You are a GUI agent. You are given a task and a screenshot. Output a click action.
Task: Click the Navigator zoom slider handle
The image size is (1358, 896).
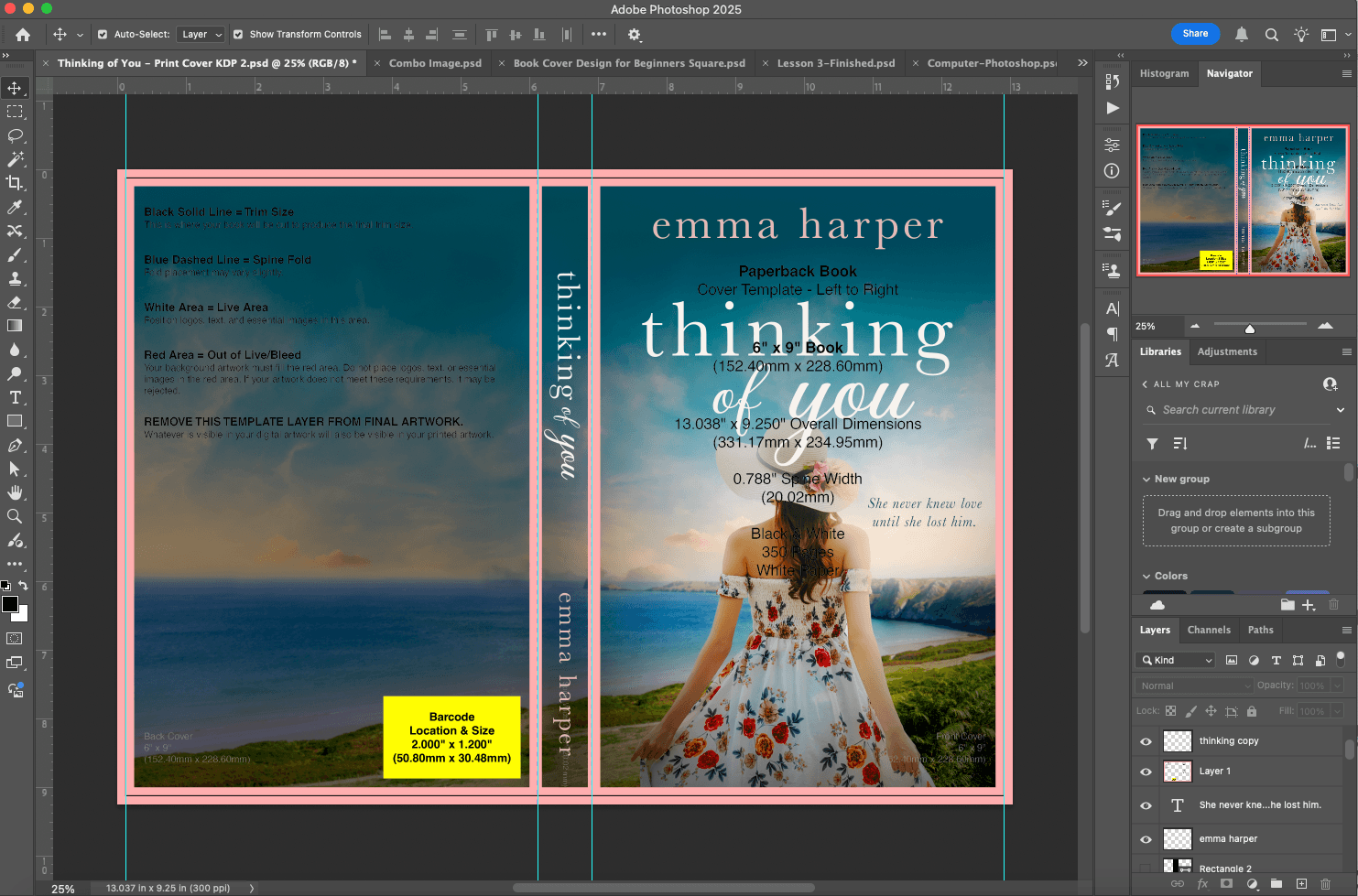coord(1250,328)
